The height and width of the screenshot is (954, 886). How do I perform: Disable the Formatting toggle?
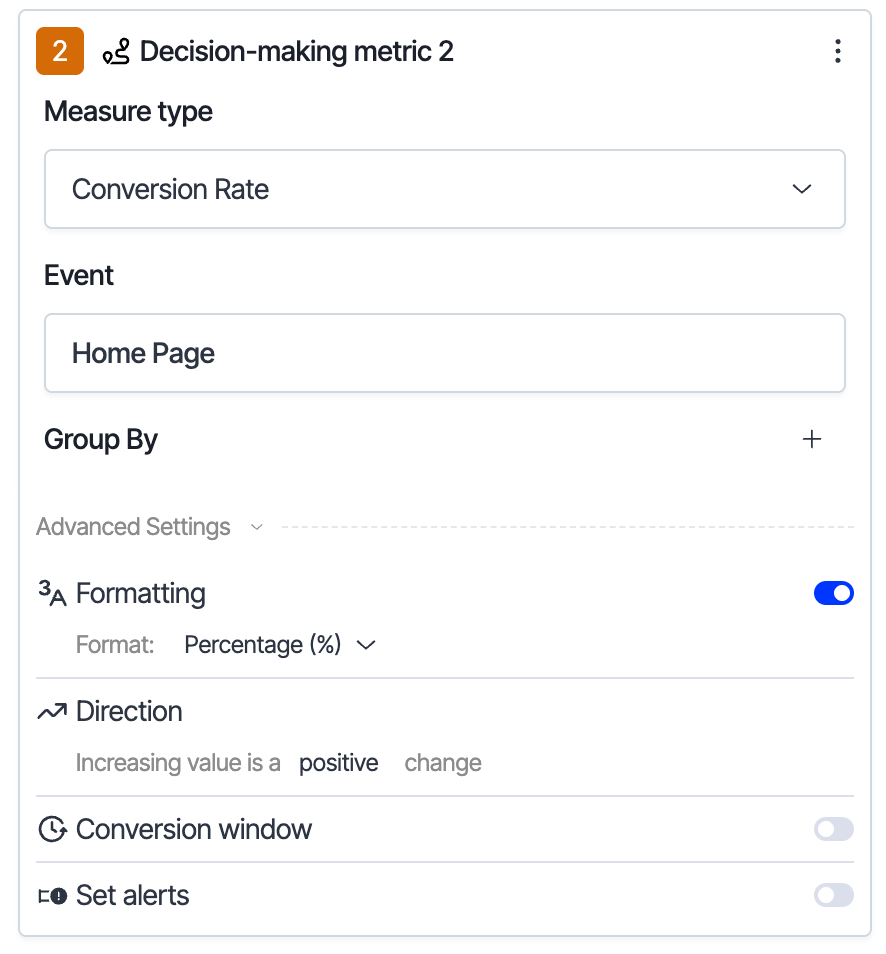click(833, 592)
